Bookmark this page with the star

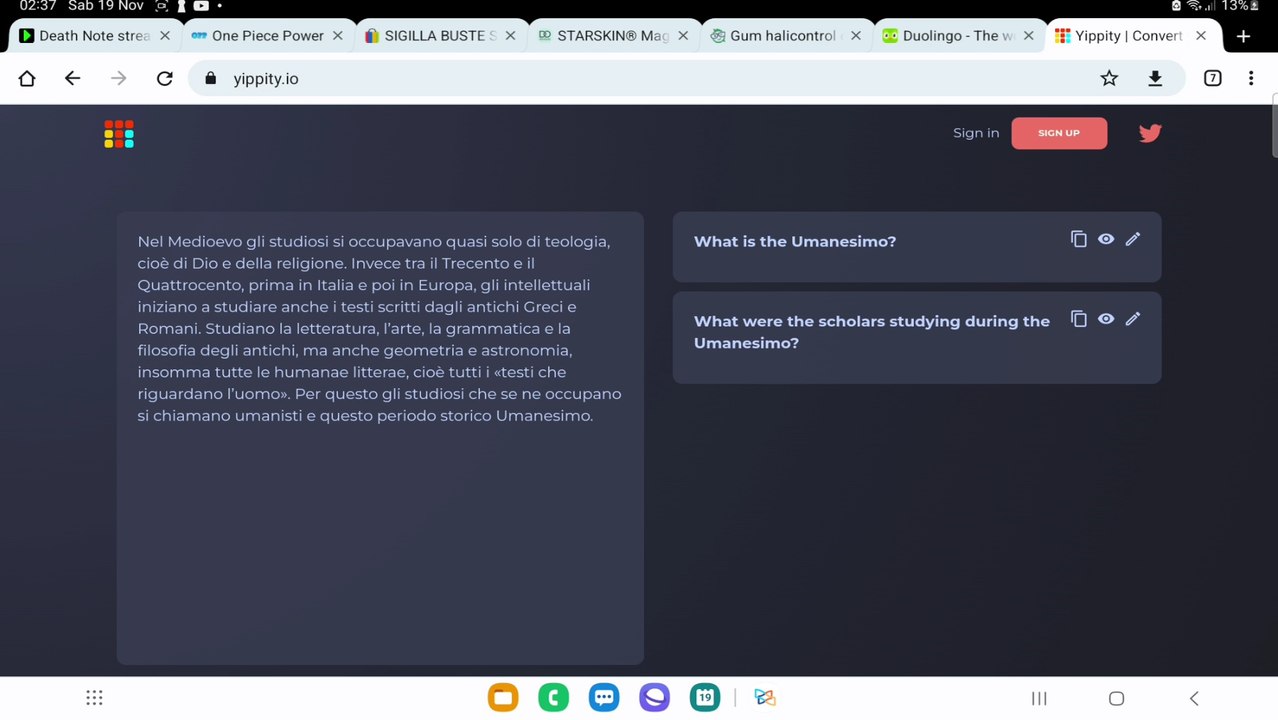[1109, 78]
